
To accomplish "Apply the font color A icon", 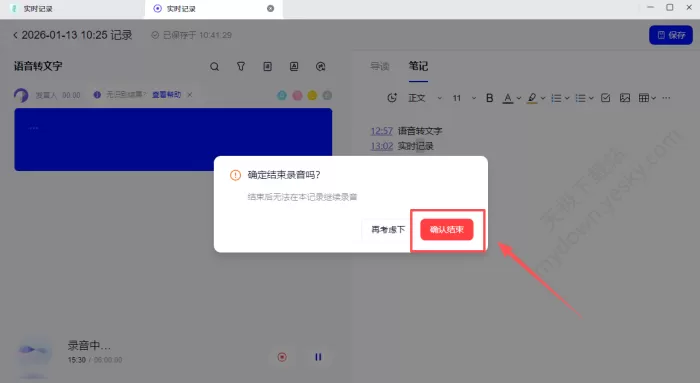I will point(508,98).
